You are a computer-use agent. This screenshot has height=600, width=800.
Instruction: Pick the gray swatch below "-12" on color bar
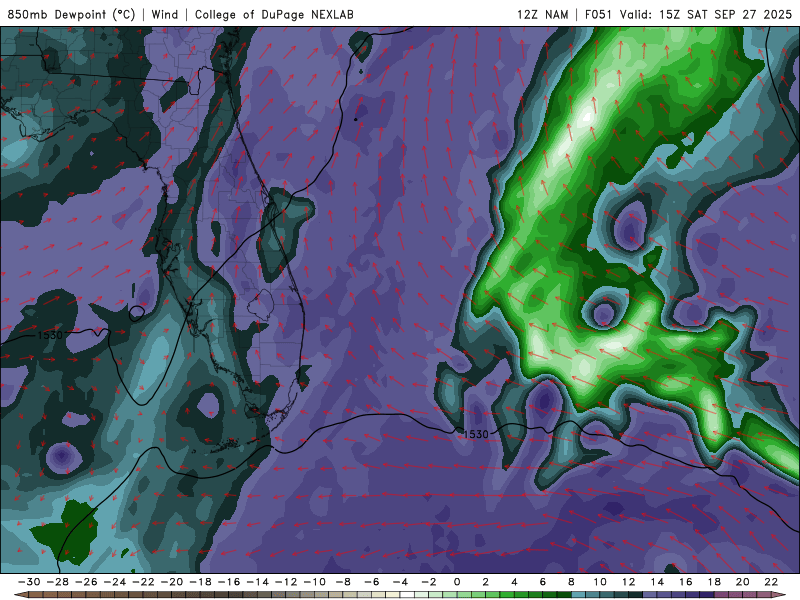pyautogui.click(x=293, y=595)
